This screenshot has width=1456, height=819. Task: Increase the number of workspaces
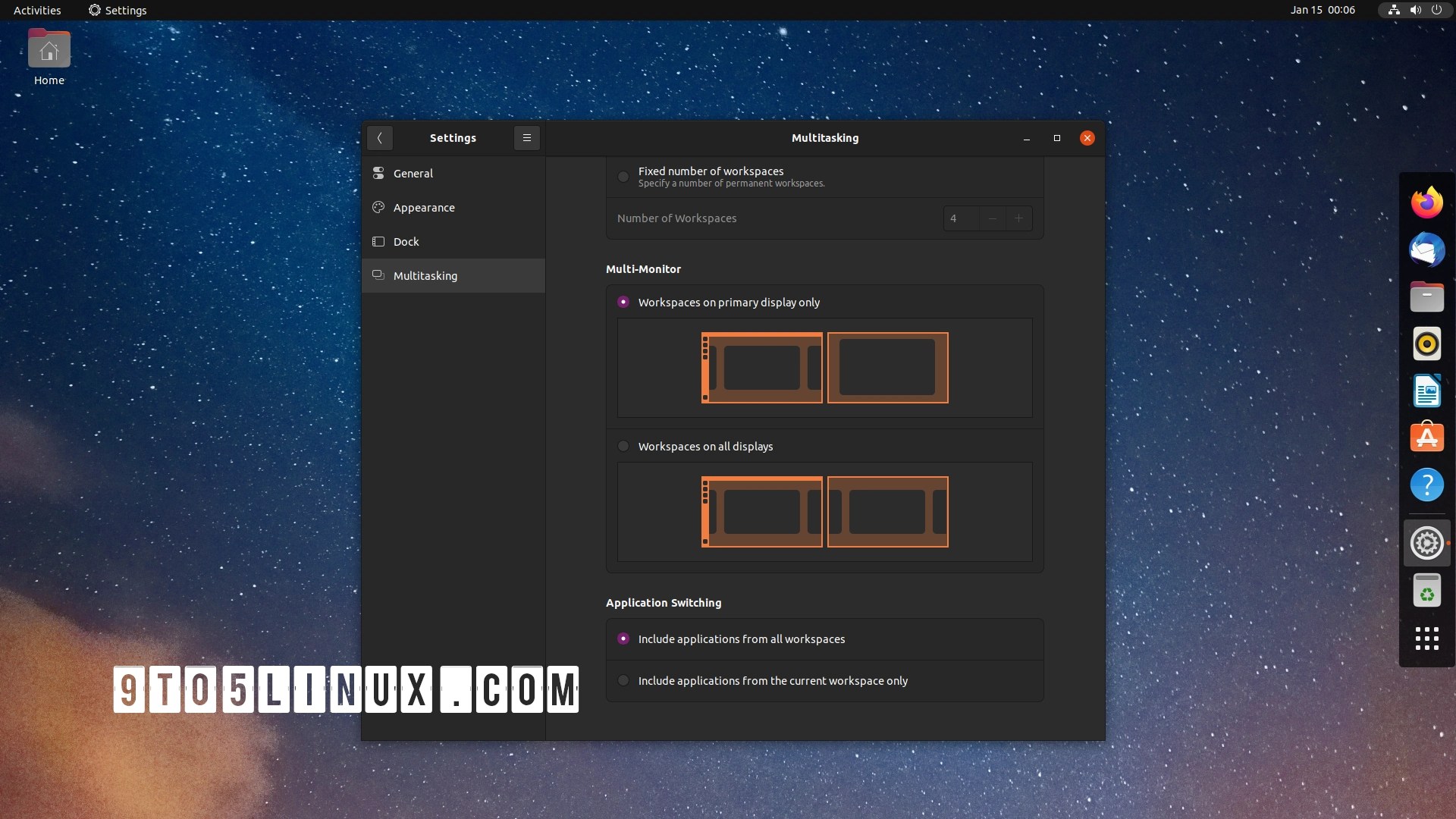[x=1018, y=218]
